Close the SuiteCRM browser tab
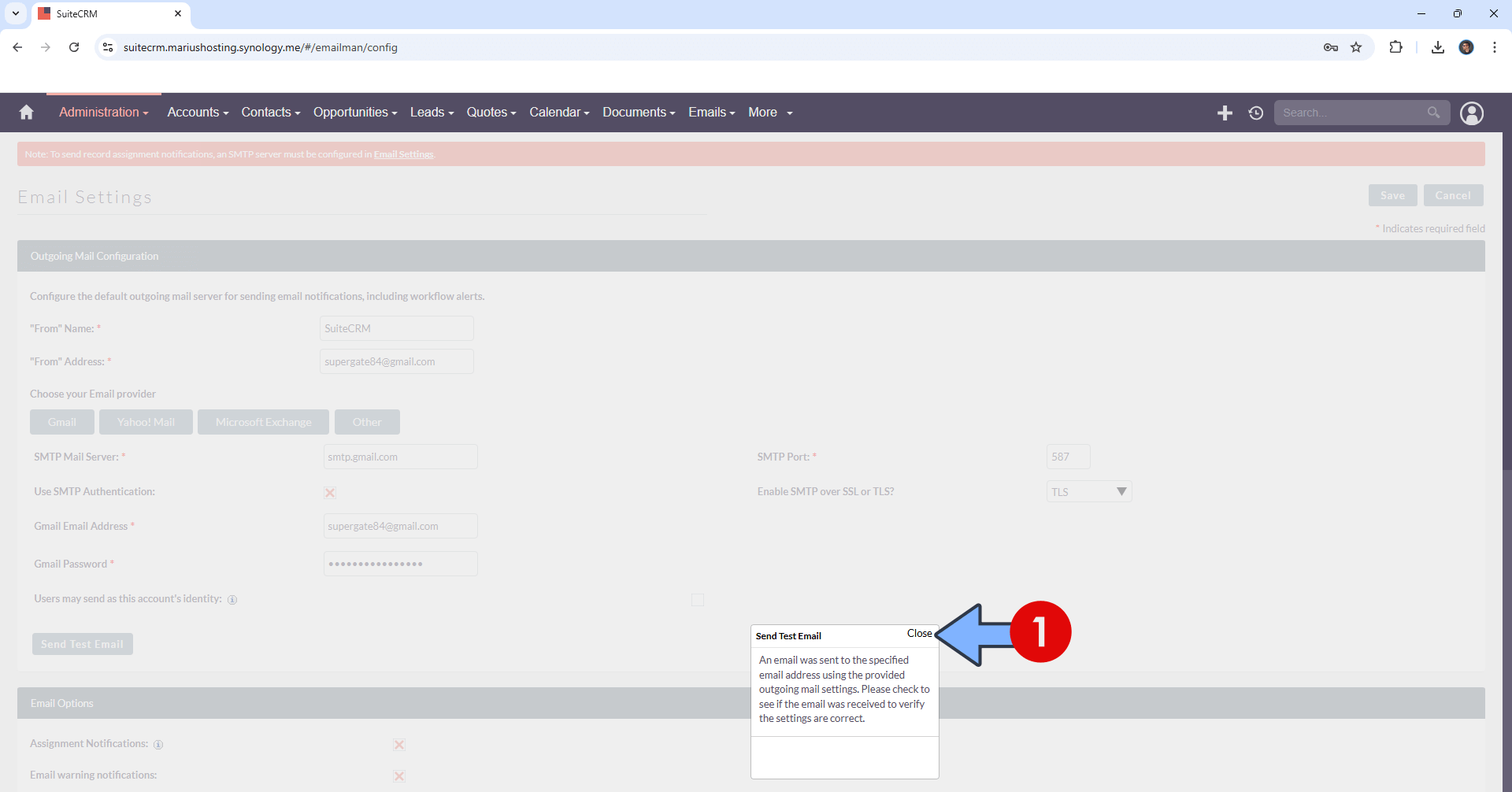This screenshot has height=792, width=1512. [178, 13]
